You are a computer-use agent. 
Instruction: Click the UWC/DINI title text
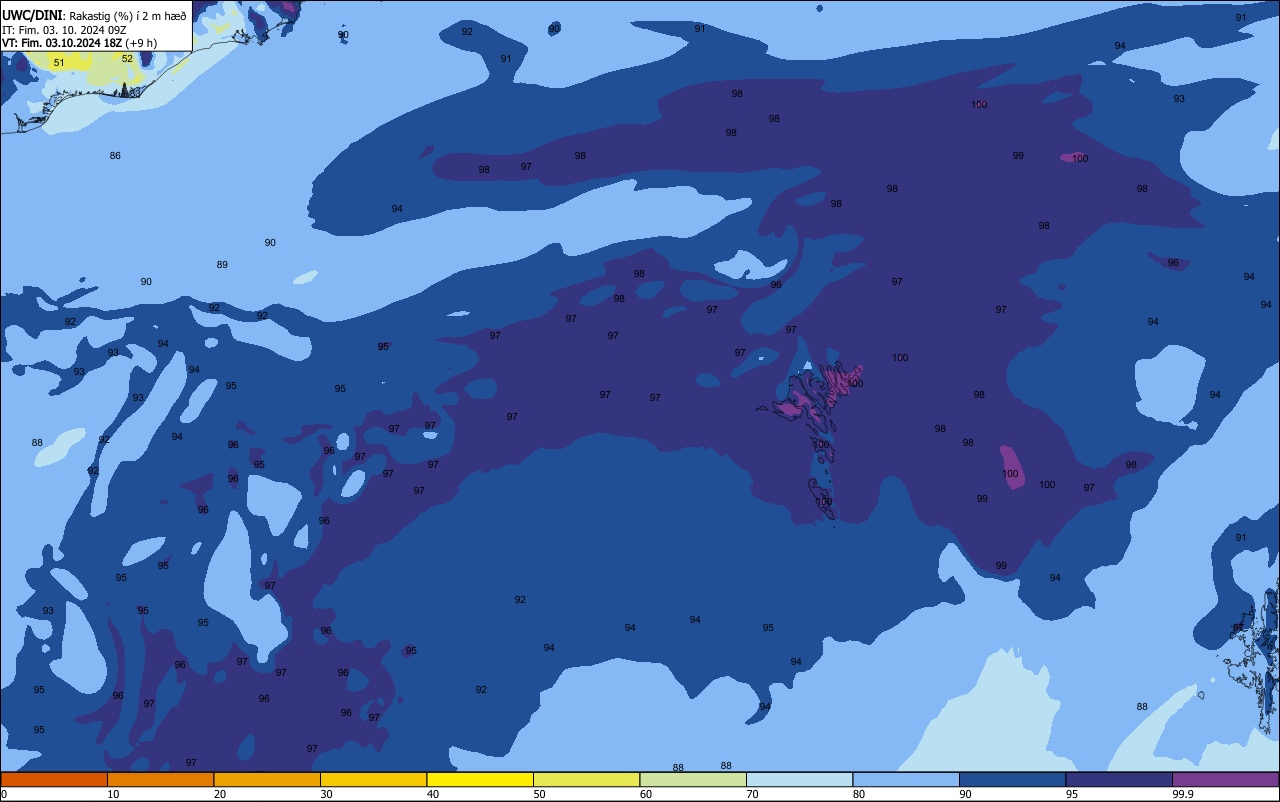(33, 16)
